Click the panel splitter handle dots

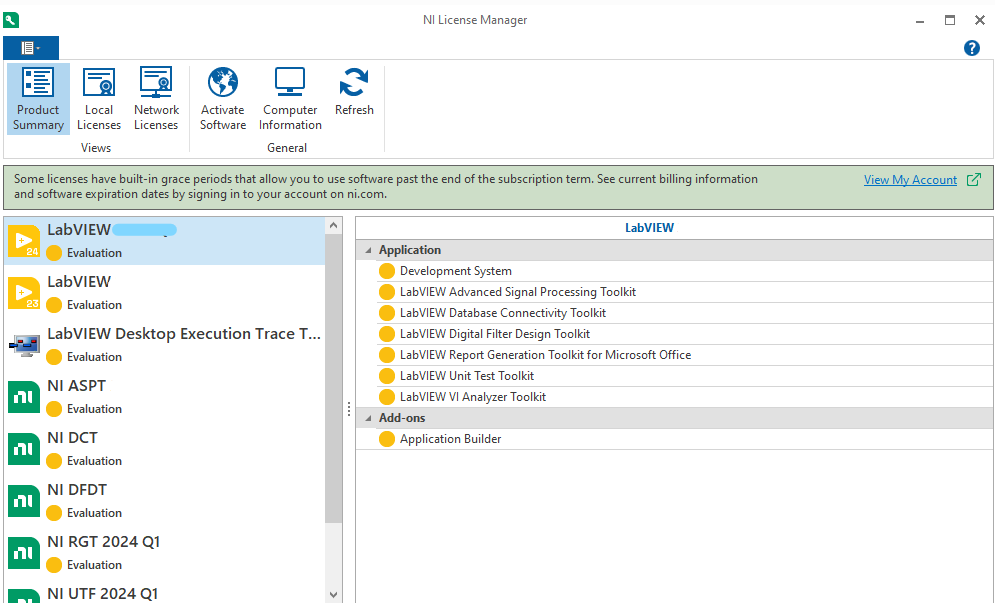click(348, 409)
